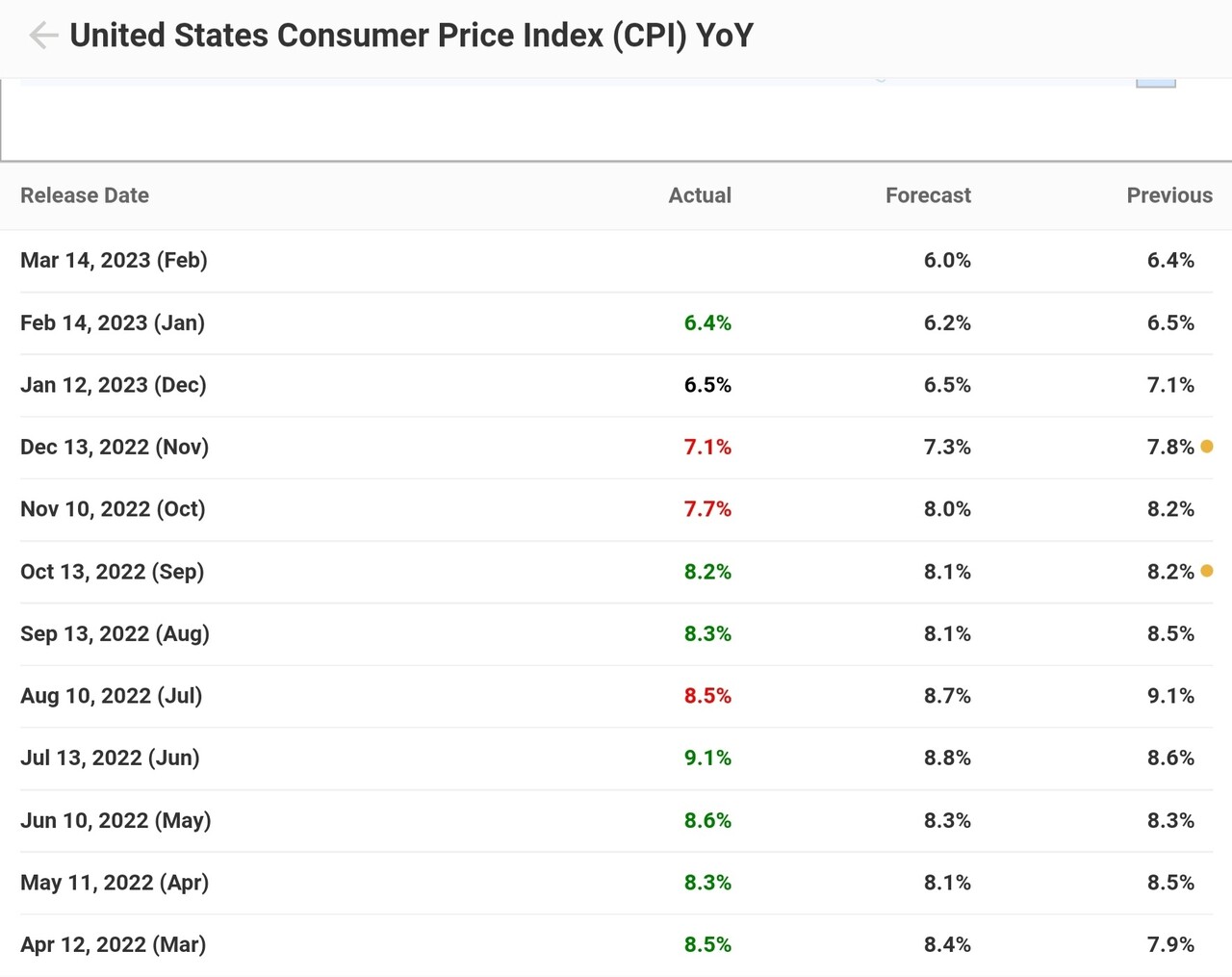This screenshot has height=977, width=1232.
Task: Click the back arrow icon
Action: (x=43, y=35)
